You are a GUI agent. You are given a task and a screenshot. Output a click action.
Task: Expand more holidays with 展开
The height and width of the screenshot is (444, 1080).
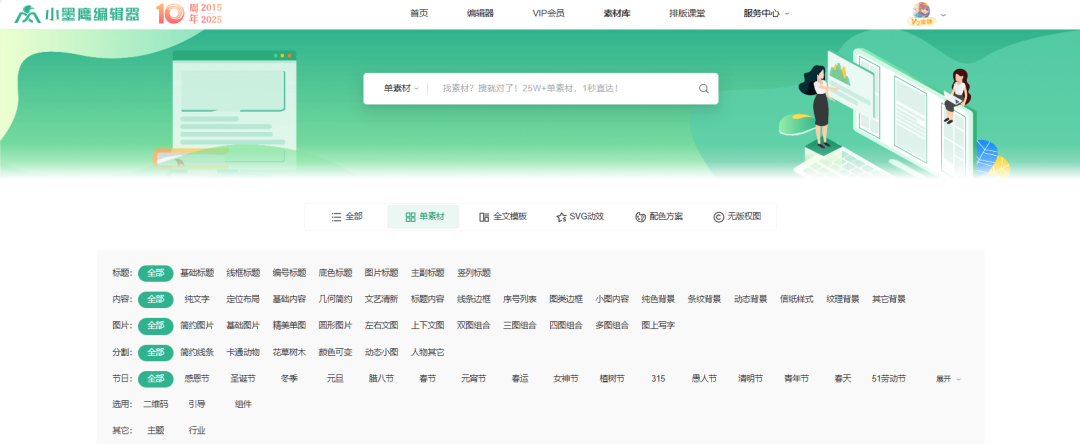point(948,379)
